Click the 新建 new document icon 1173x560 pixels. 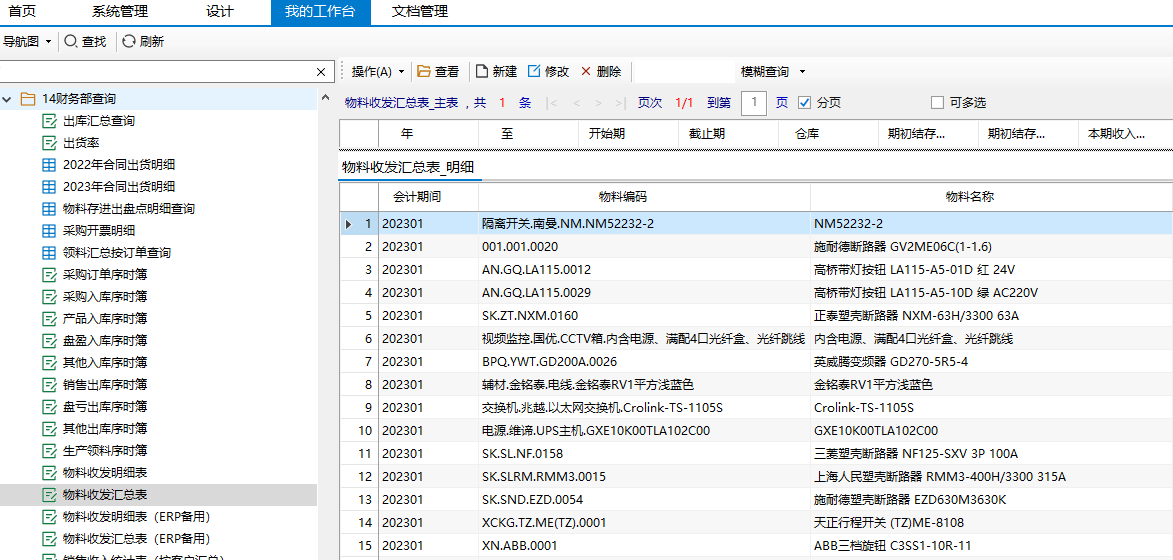482,72
